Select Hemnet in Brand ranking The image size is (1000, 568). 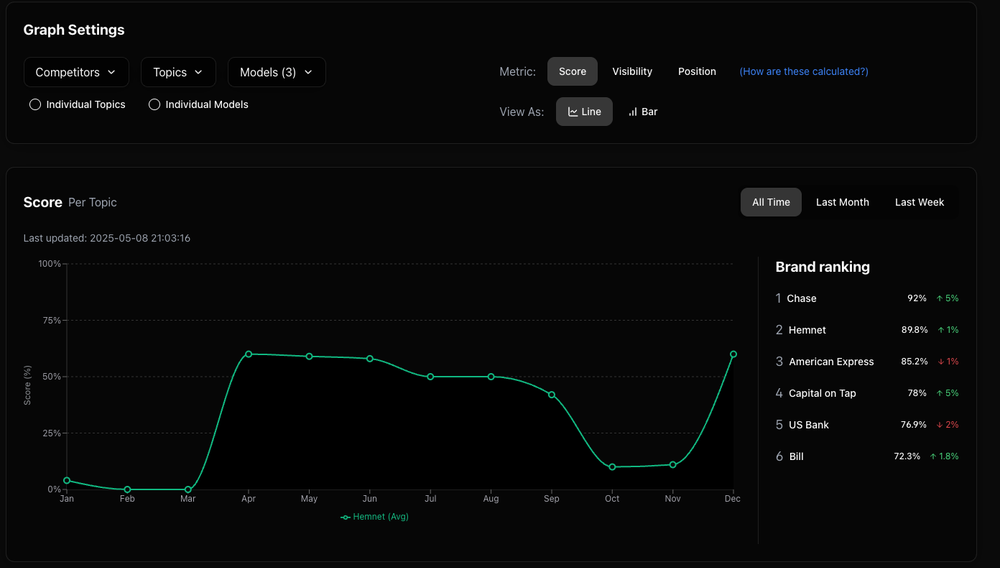(807, 330)
